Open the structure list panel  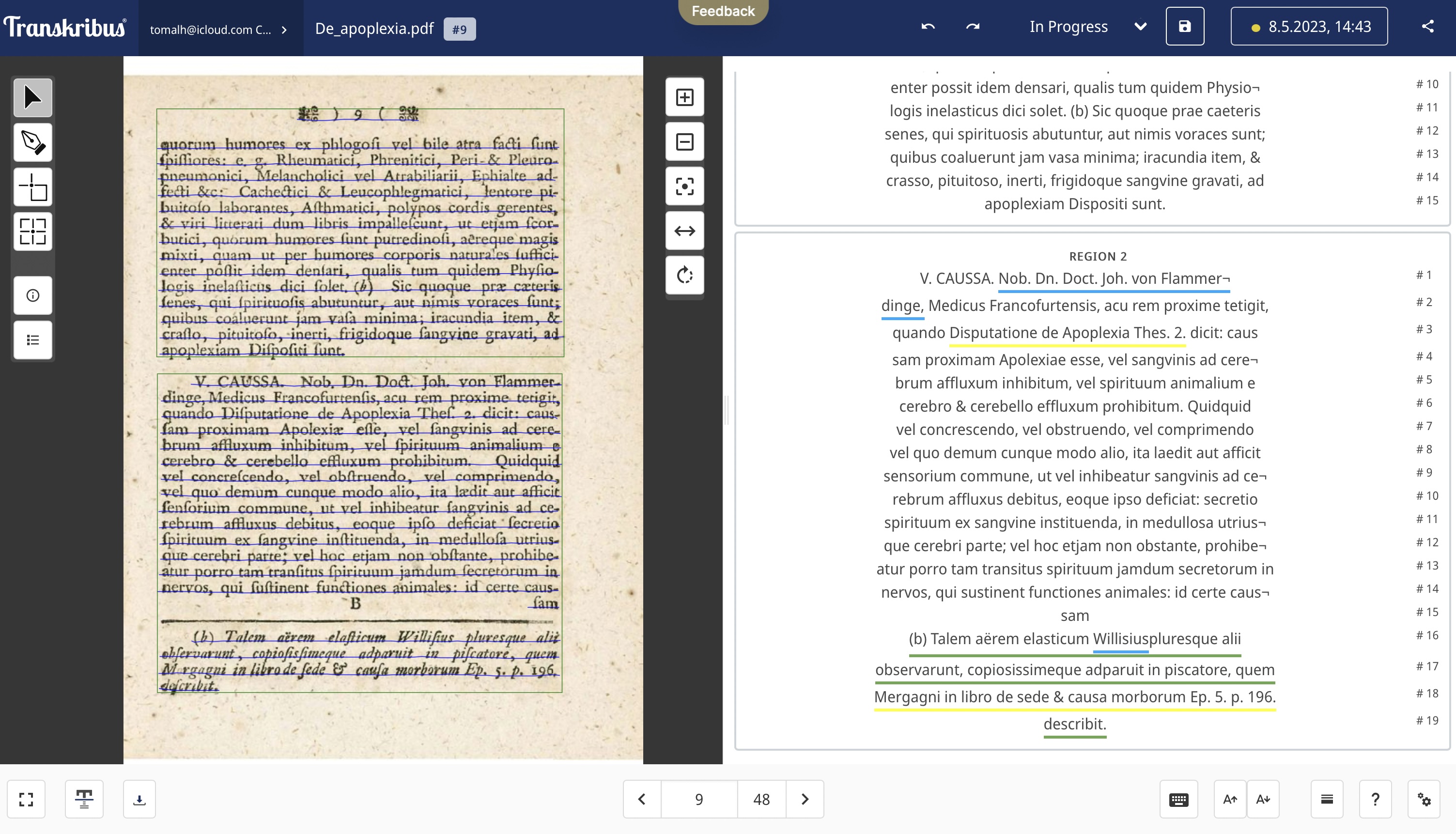coord(32,340)
